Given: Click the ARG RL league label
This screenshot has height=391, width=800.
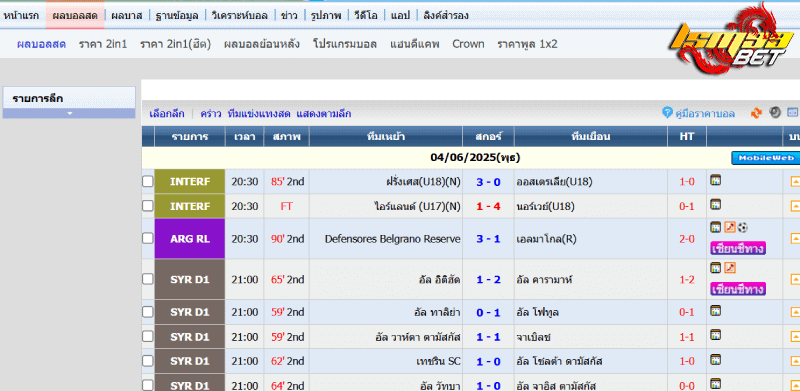Looking at the screenshot, I should click(x=190, y=239).
